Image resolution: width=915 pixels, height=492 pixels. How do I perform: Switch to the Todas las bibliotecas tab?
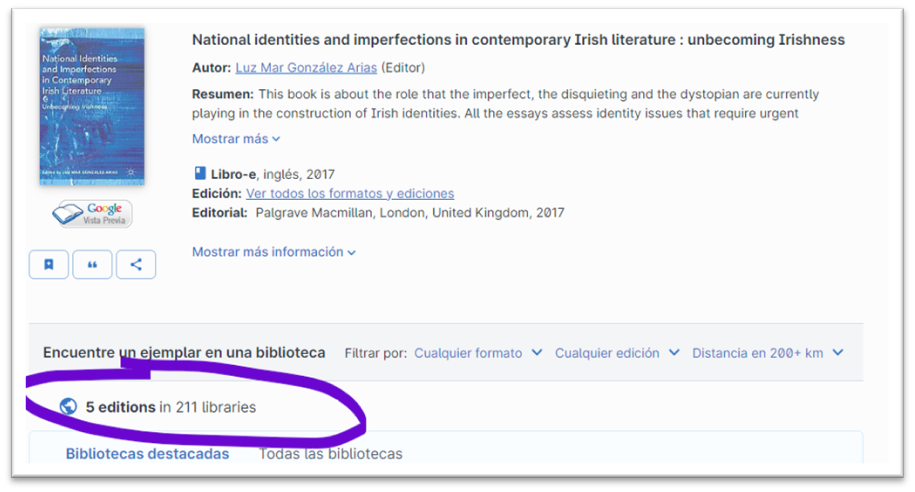tap(330, 454)
